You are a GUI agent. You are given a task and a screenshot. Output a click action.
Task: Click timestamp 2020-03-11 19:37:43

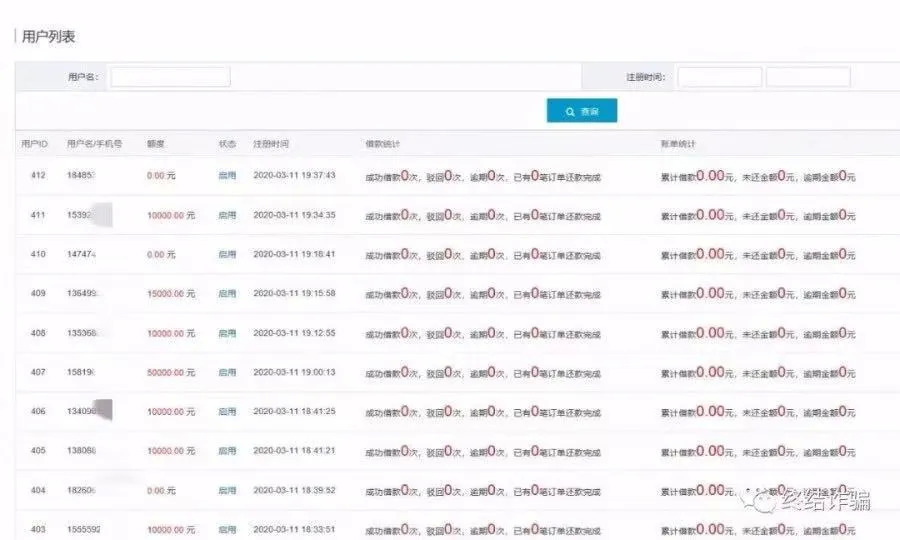click(x=294, y=175)
